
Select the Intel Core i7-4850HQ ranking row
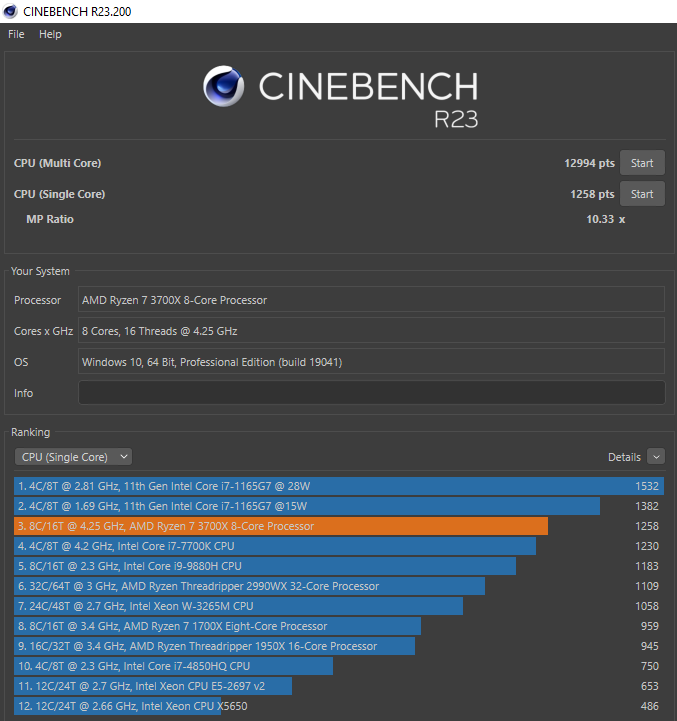[339, 666]
